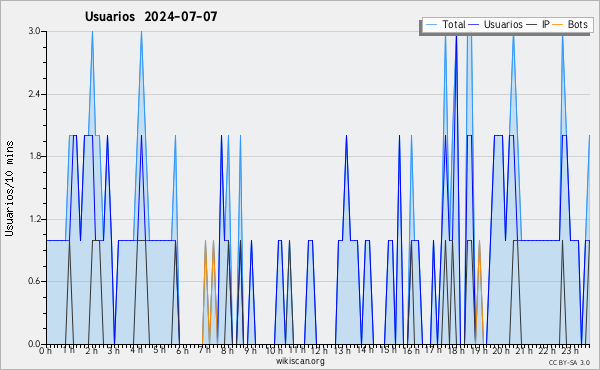The height and width of the screenshot is (370, 600).
Task: Click the 9 h x-axis label
Action: (251, 351)
